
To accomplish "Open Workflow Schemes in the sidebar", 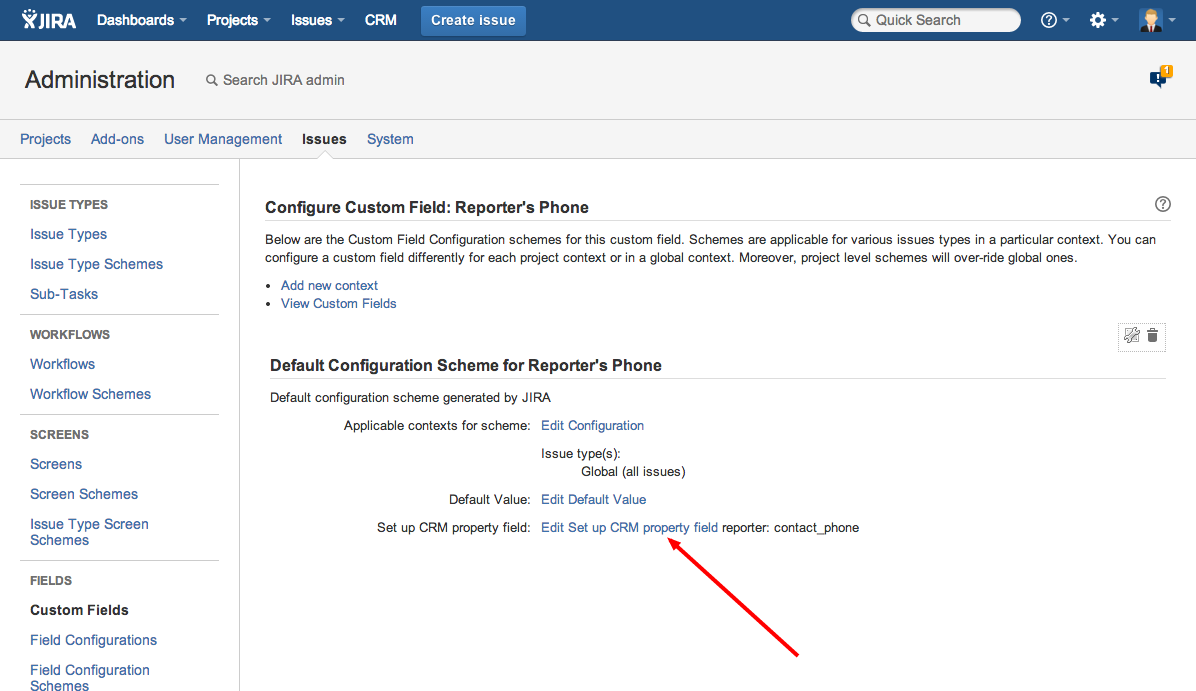I will pyautogui.click(x=90, y=394).
